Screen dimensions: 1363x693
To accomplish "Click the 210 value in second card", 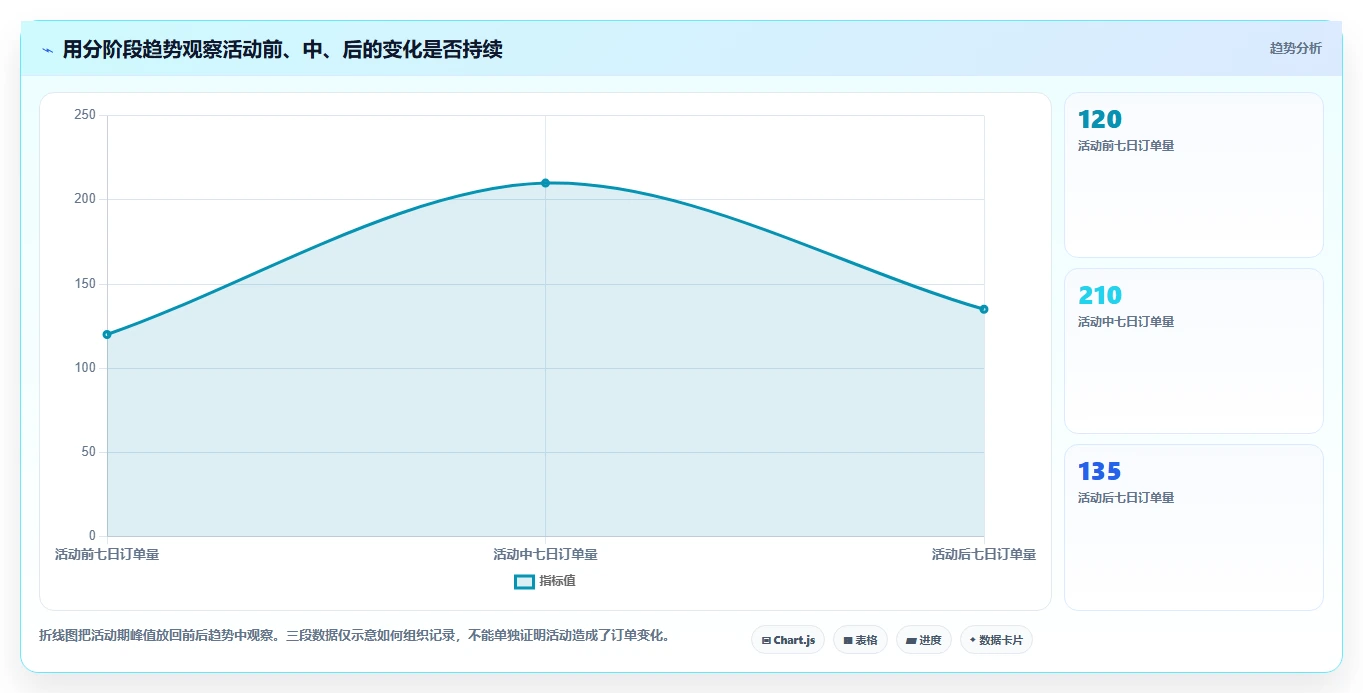I will [x=1099, y=296].
